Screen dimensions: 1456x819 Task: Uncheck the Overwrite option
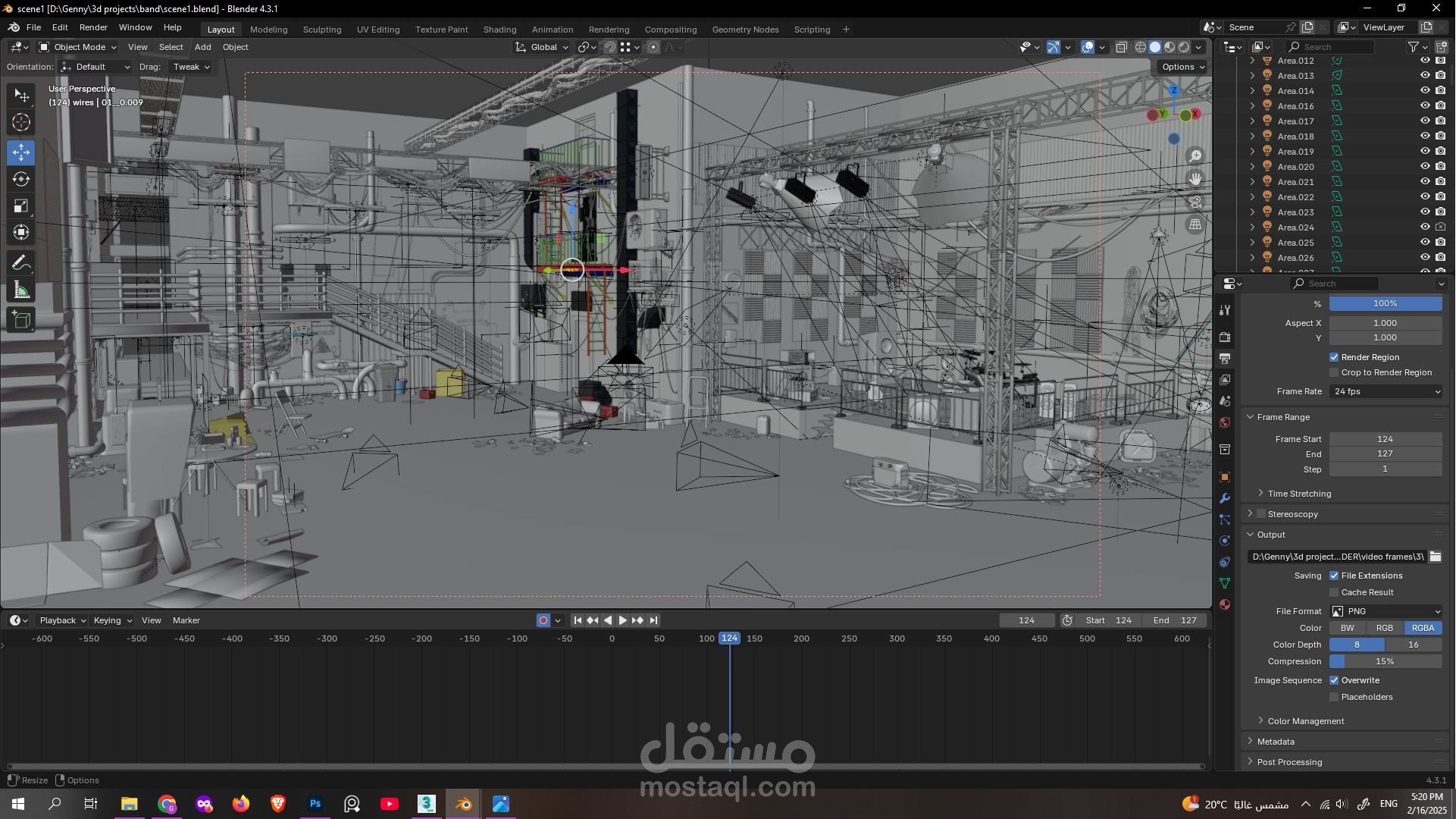[1334, 680]
